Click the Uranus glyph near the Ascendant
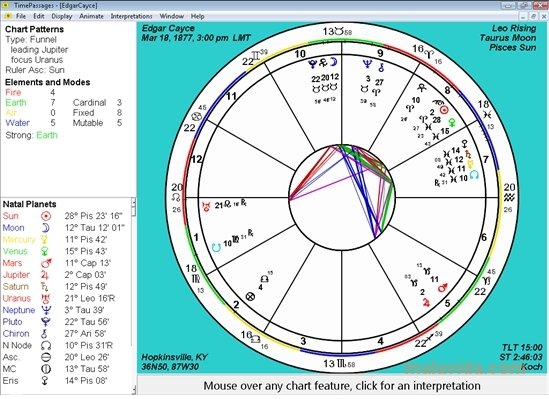The height and width of the screenshot is (399, 549). point(206,206)
